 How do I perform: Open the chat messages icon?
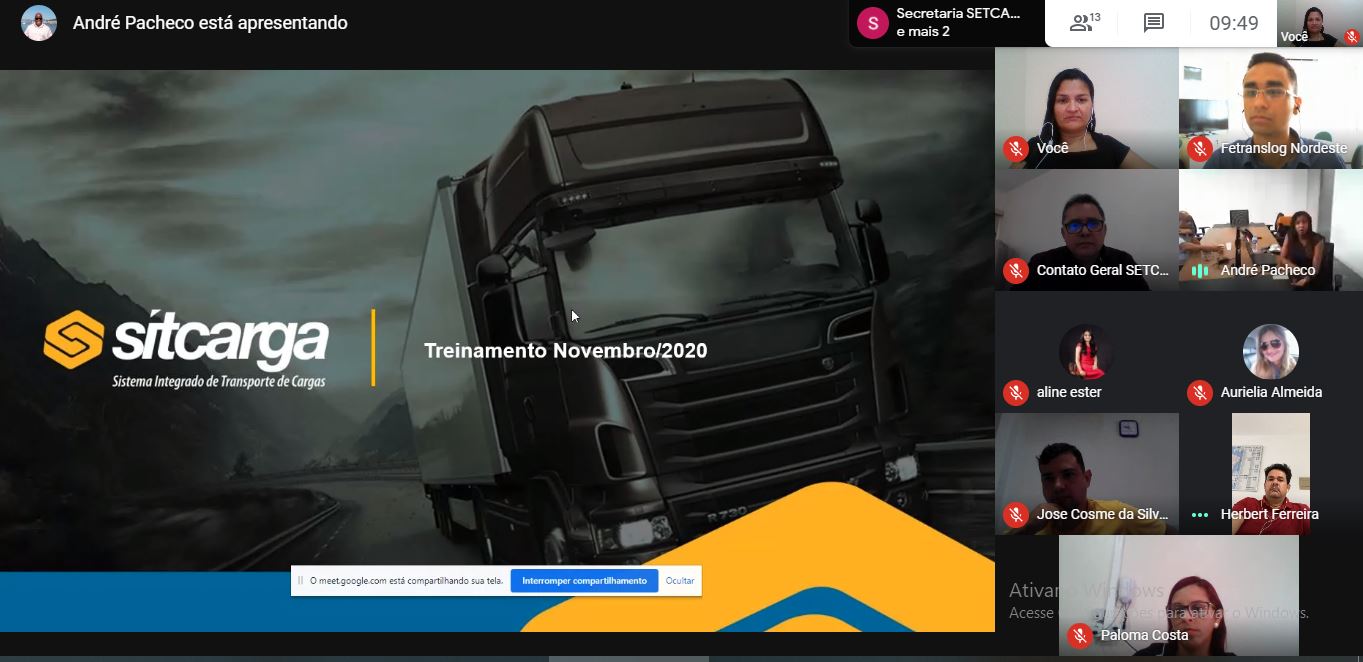pyautogui.click(x=1154, y=23)
